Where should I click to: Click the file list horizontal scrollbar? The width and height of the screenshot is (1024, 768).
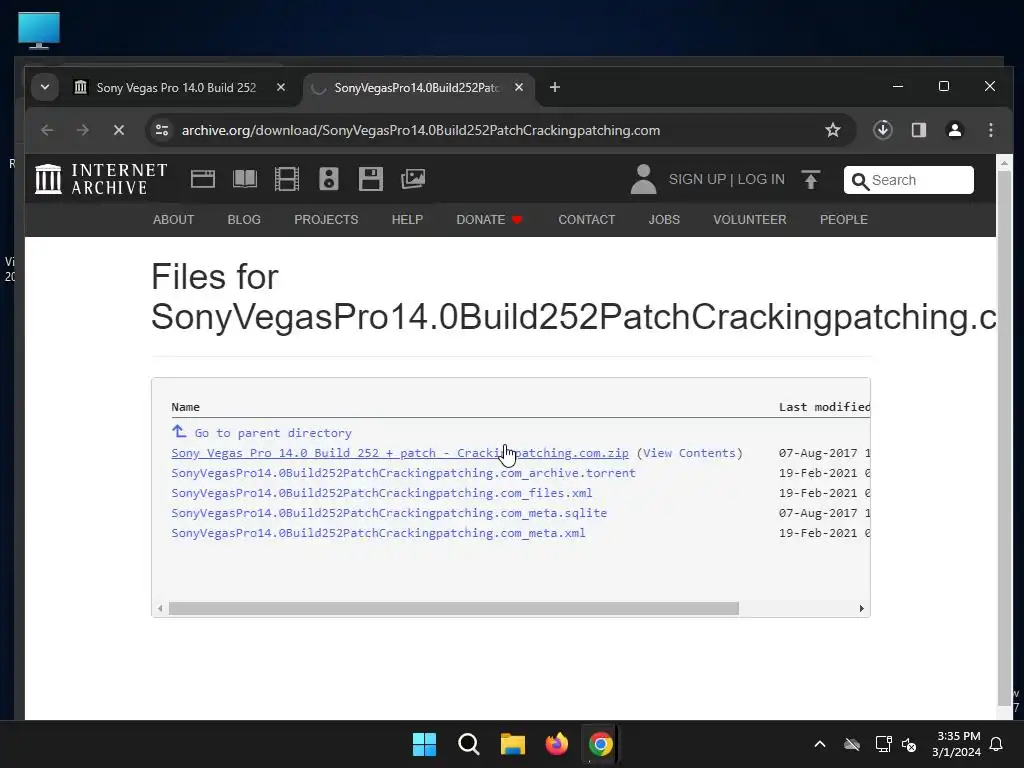point(454,608)
